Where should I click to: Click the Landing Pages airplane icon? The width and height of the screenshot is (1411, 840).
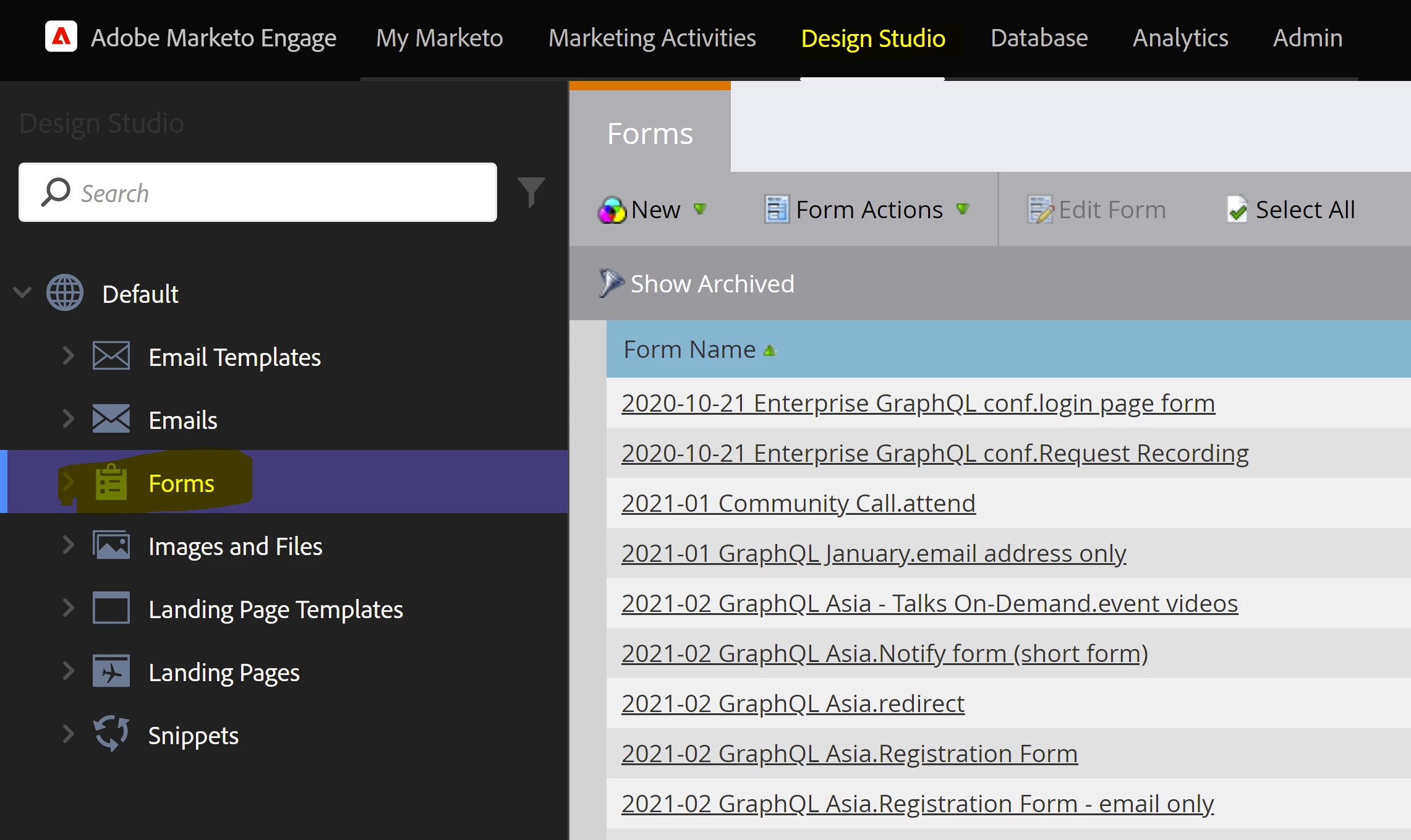click(111, 671)
